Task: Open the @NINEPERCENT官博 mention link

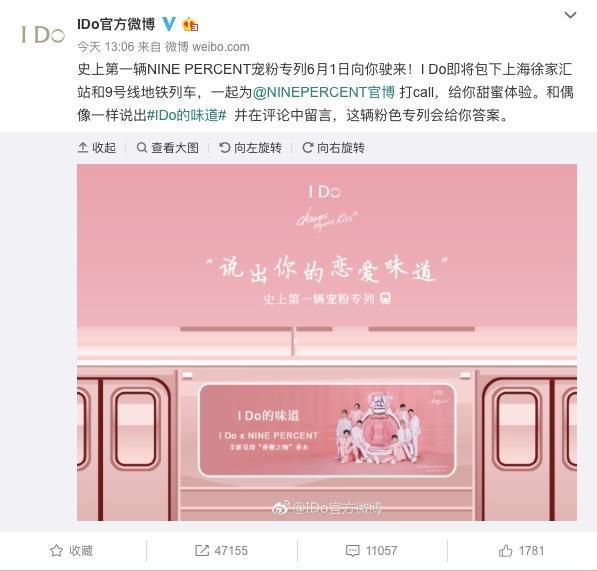Action: [324, 93]
